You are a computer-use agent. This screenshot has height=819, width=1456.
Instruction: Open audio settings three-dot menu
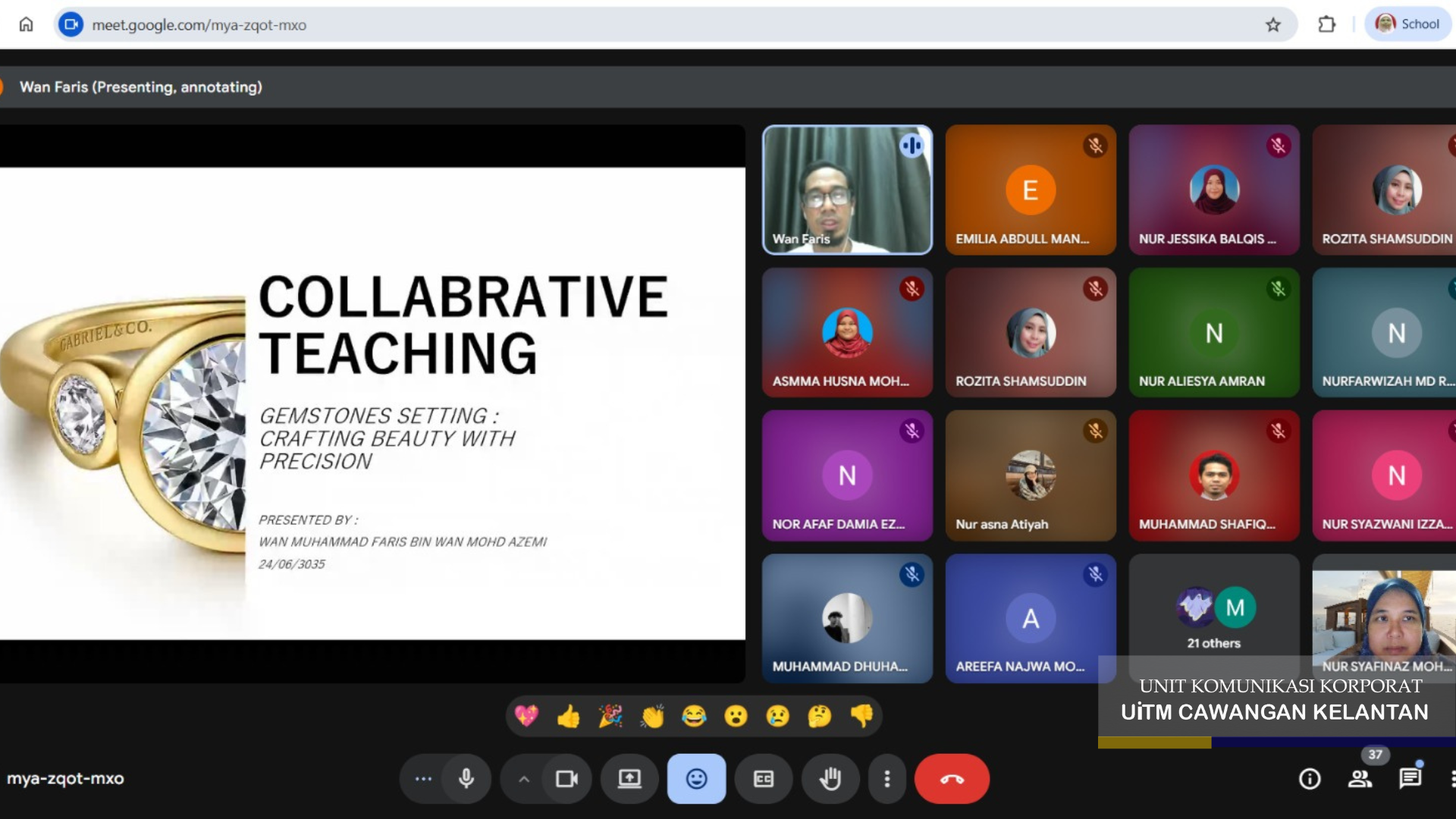(x=423, y=779)
